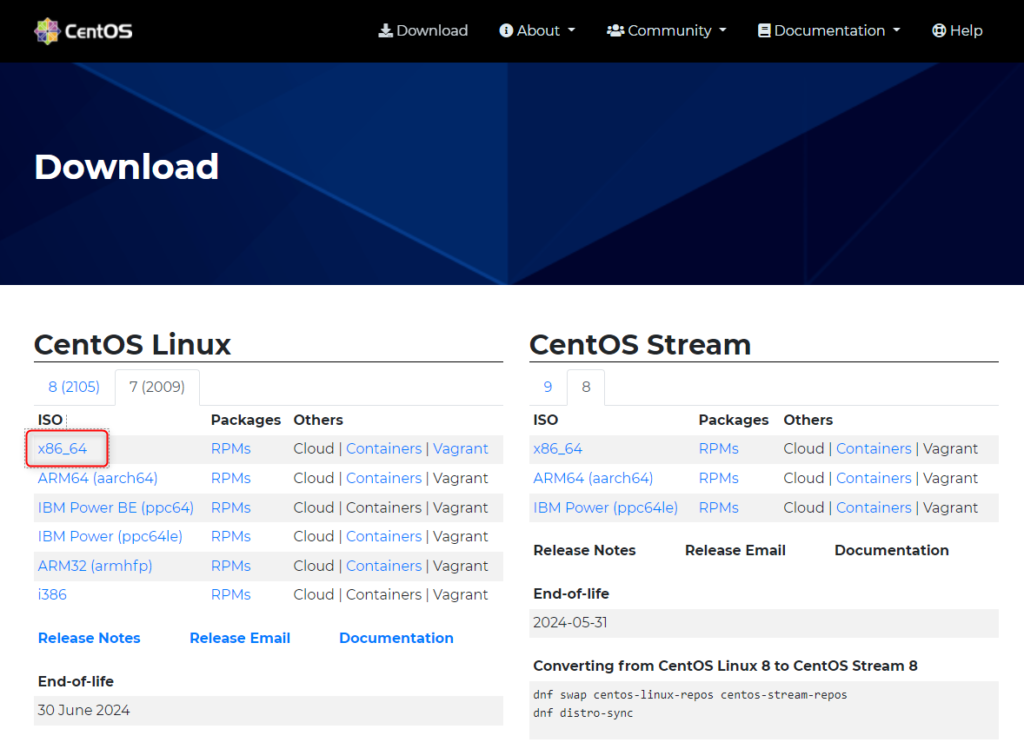Screen dimensions: 1024x749
Task: Expand the Documentation dropdown in the navbar
Action: coord(829,31)
